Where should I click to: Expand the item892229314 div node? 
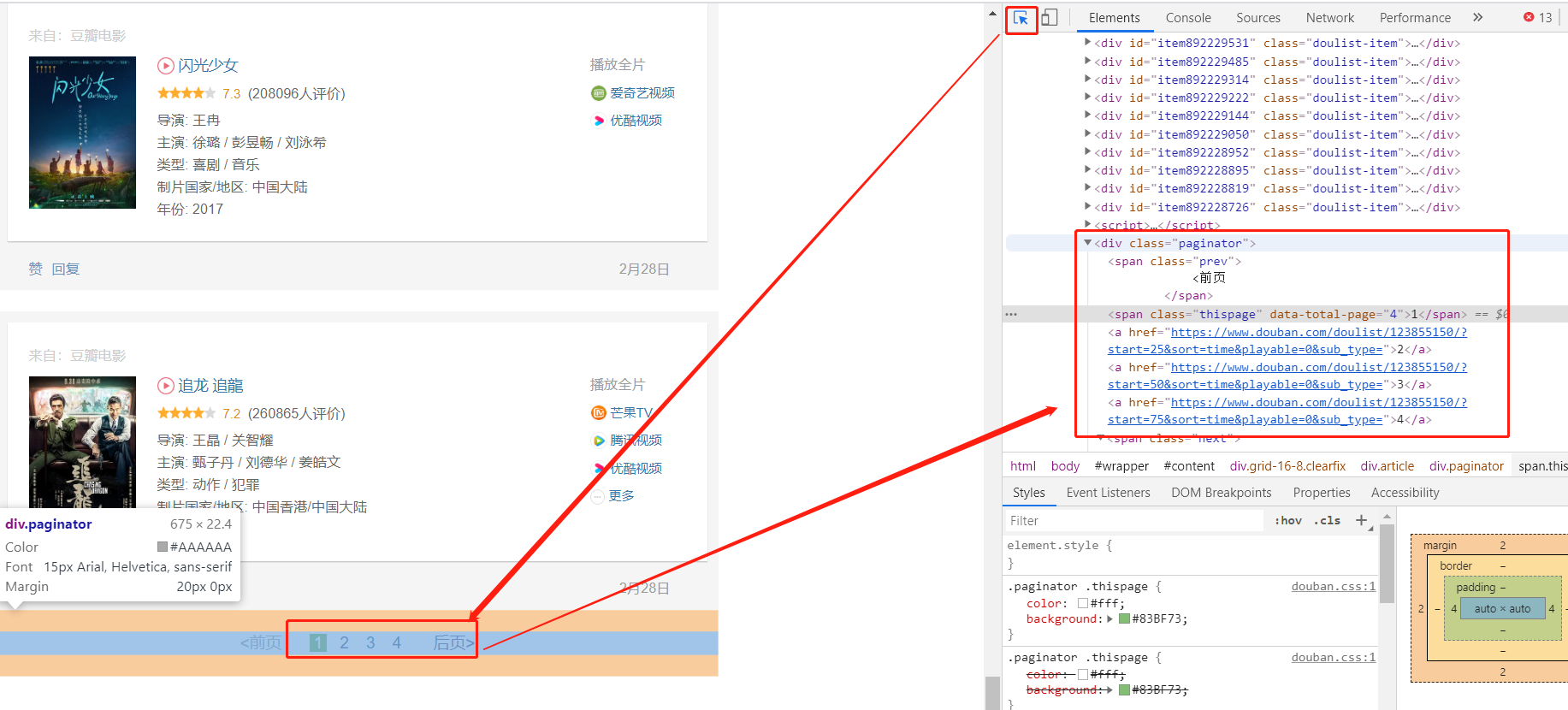pos(1088,79)
